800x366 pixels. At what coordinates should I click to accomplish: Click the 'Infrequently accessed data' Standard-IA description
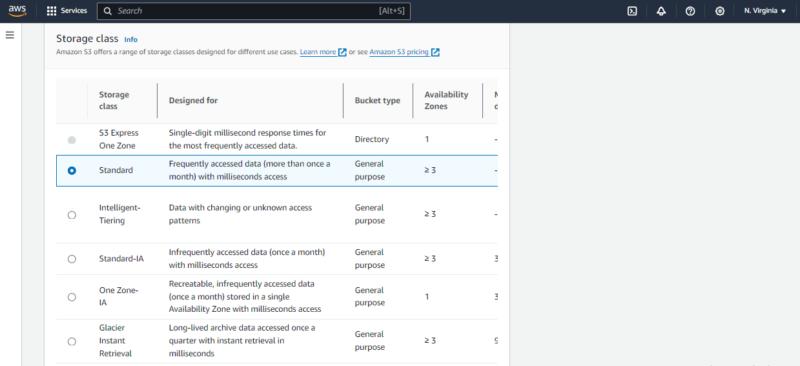247,259
